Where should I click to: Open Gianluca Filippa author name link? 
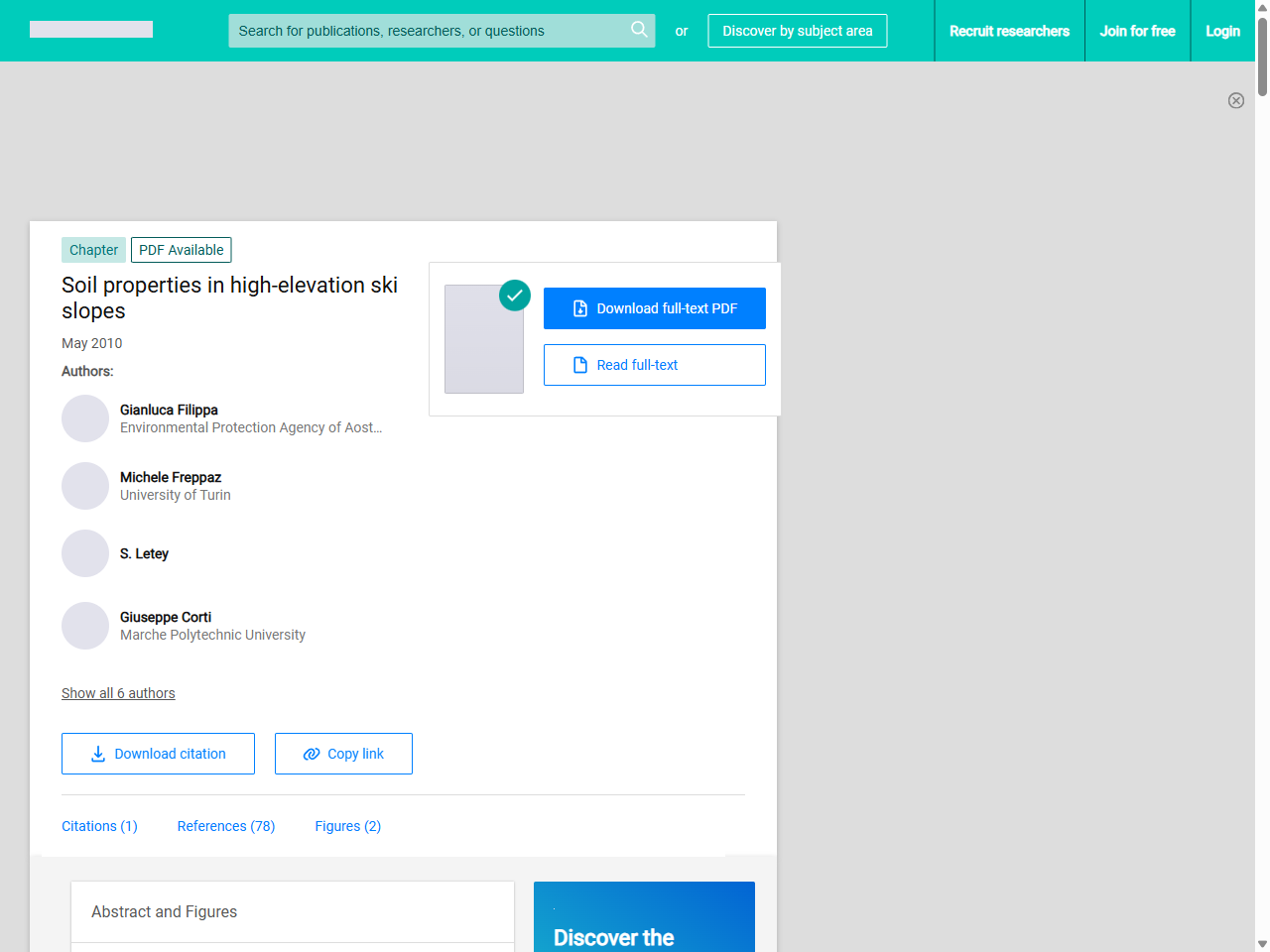tap(169, 410)
